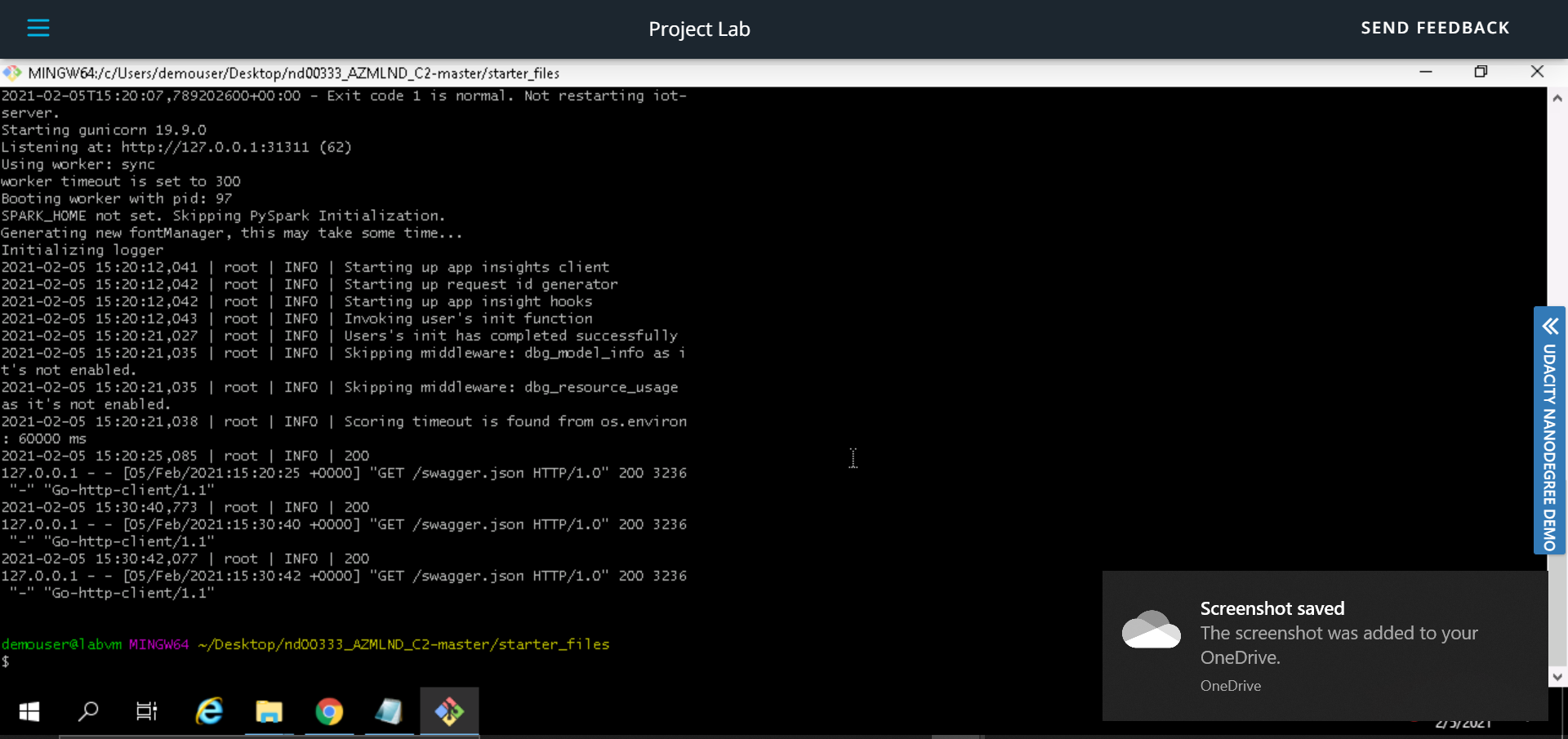Open the notepad-style app on taskbar

389,712
